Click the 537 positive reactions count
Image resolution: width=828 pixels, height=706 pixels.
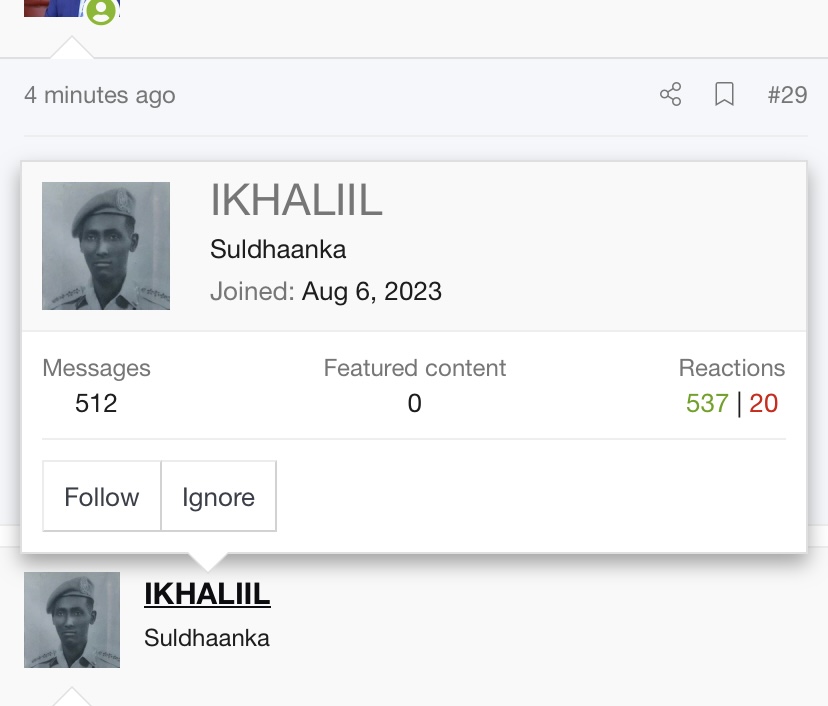pos(707,403)
